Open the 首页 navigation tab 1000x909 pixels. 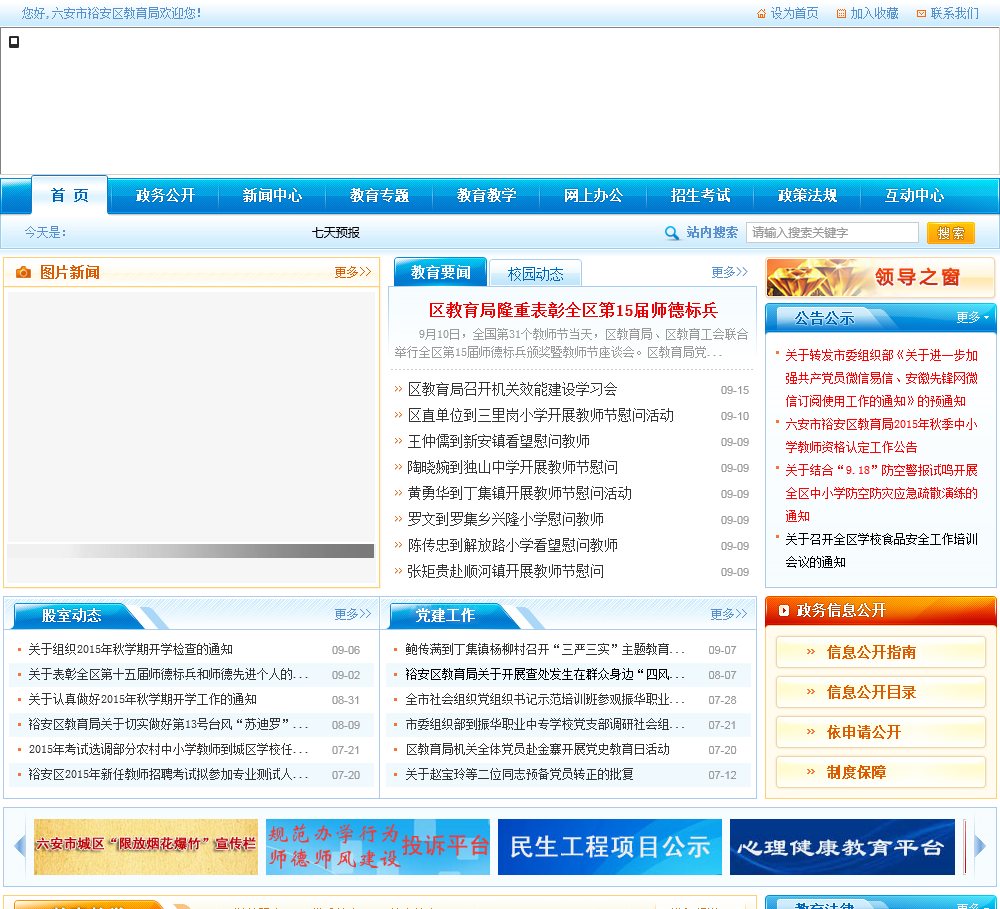click(x=70, y=195)
